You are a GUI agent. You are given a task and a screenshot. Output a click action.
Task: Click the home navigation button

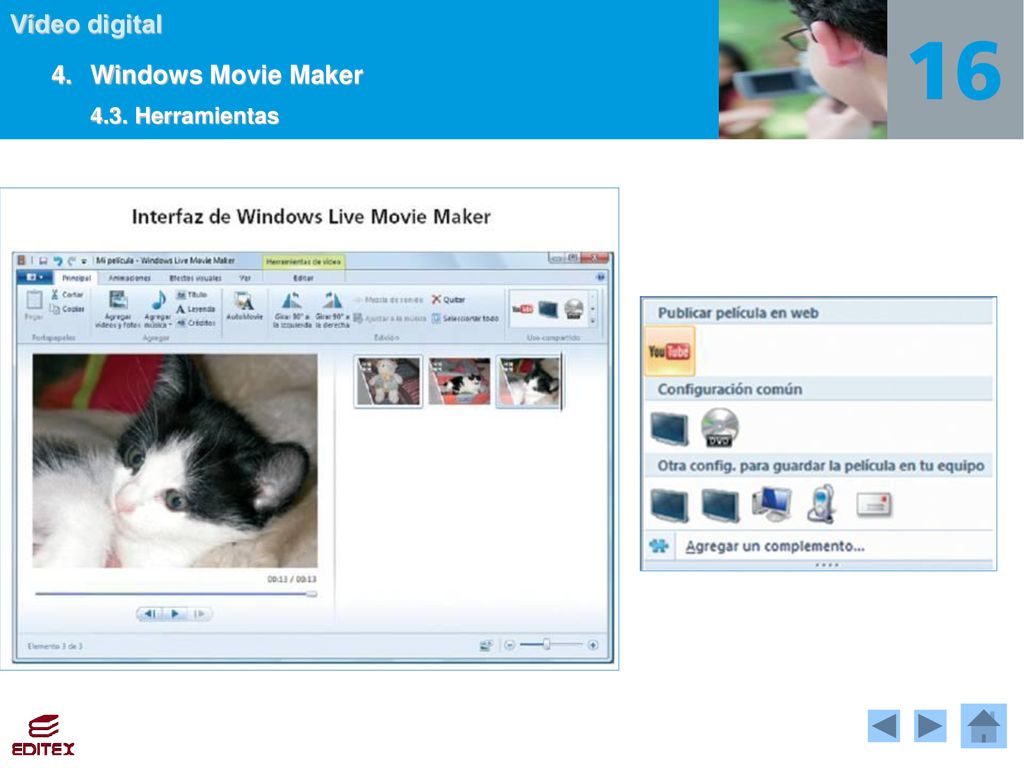pyautogui.click(x=984, y=726)
